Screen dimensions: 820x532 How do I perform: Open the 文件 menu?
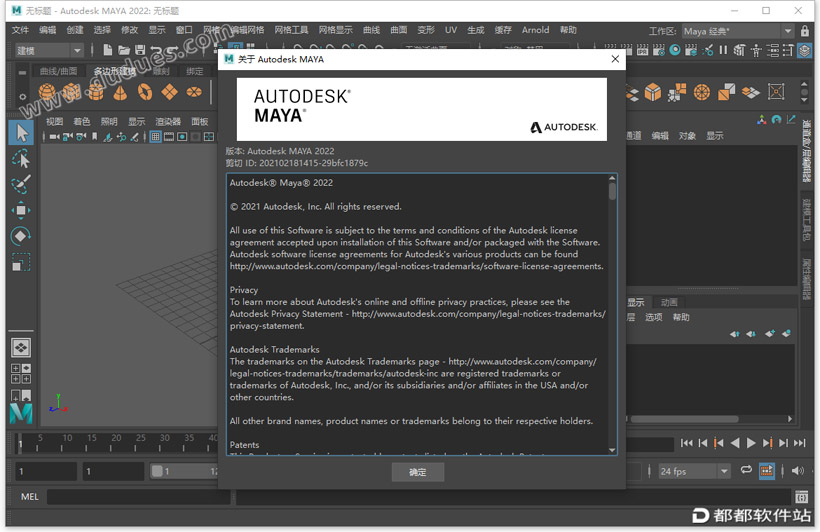(x=20, y=30)
